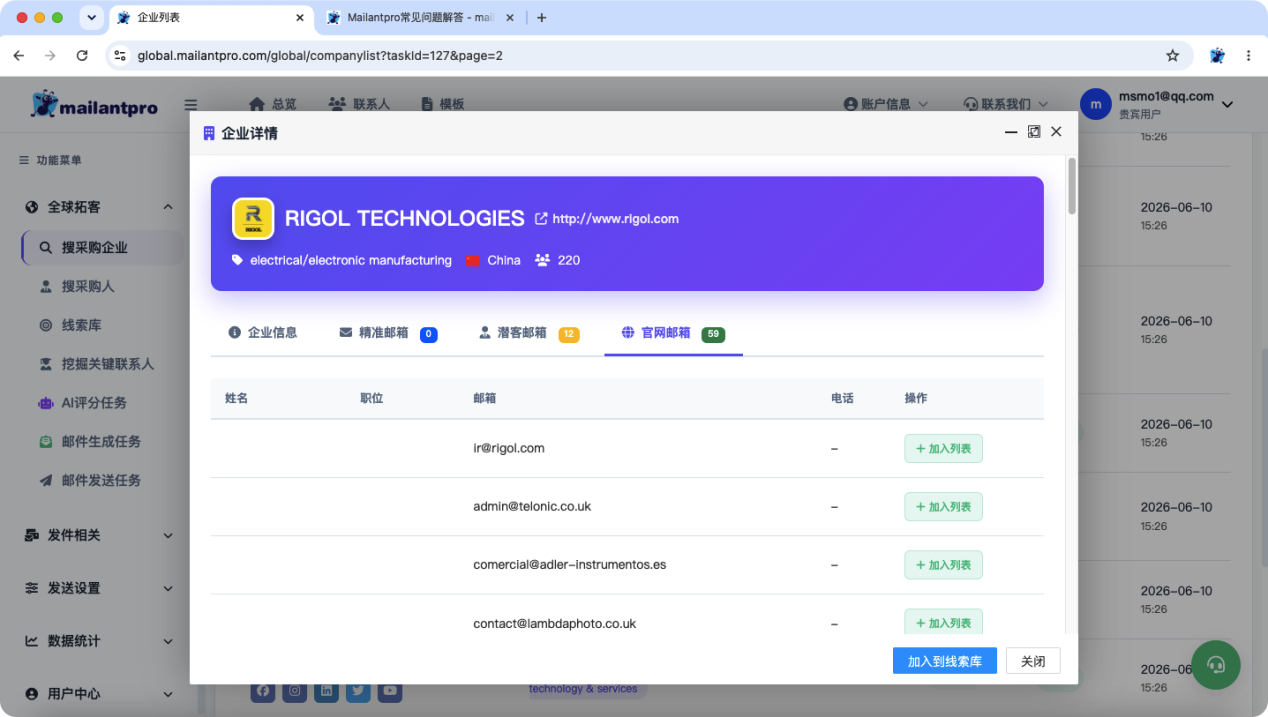Click the browser reload icon
1268x717 pixels.
pyautogui.click(x=82, y=56)
